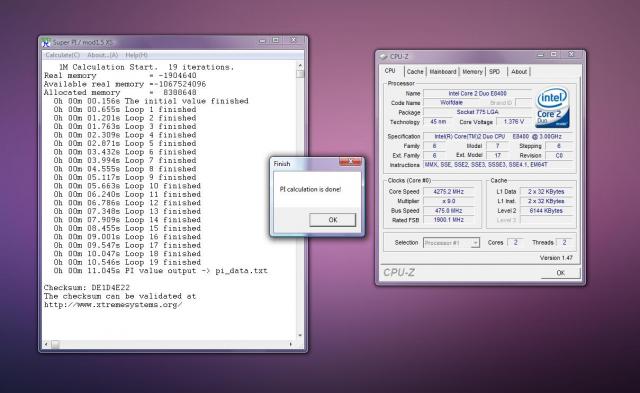This screenshot has height=393, width=640.
Task: Click the Revision C0 value
Action: [559, 155]
